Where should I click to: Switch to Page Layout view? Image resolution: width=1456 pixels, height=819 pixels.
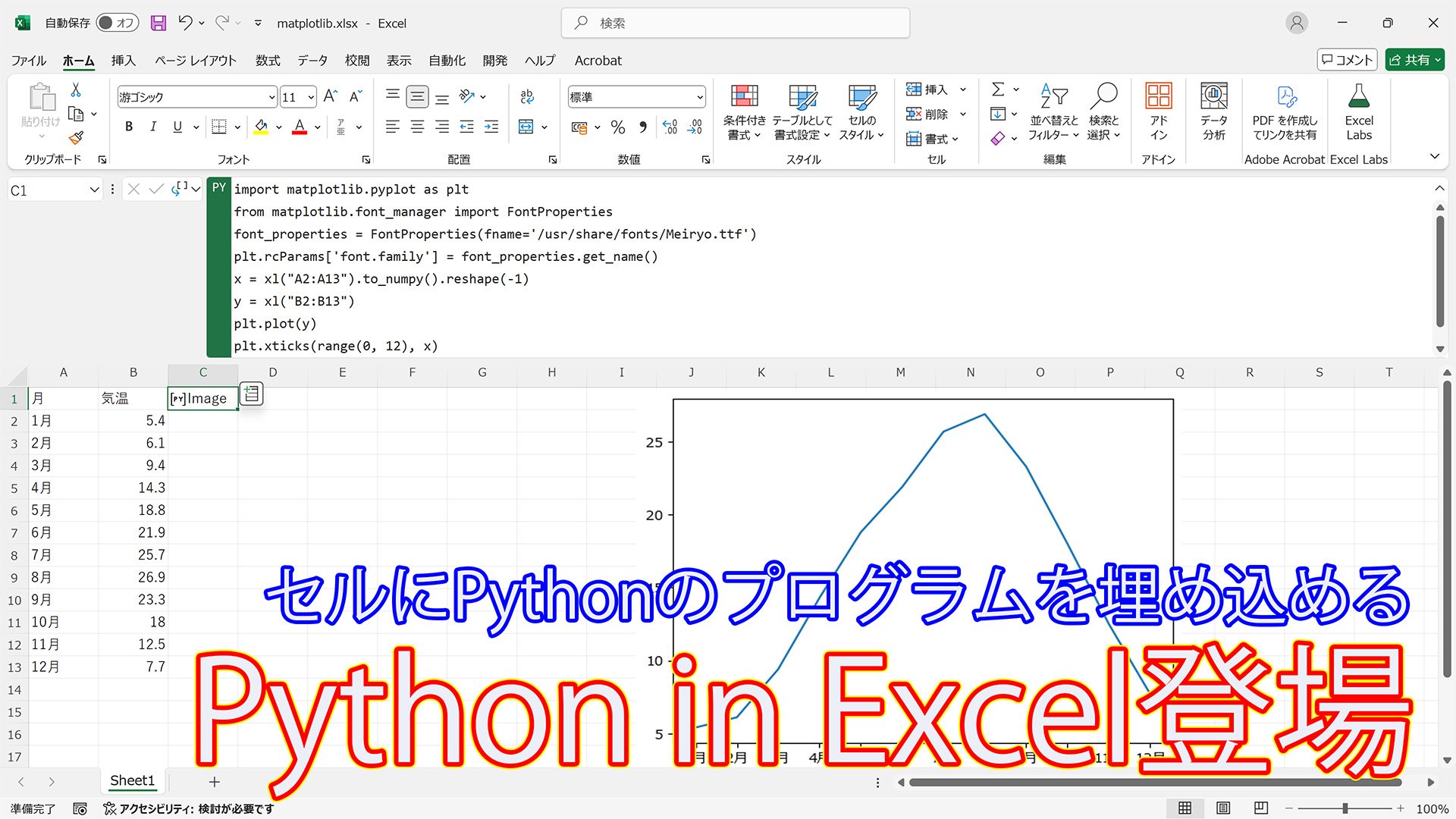tap(1223, 808)
